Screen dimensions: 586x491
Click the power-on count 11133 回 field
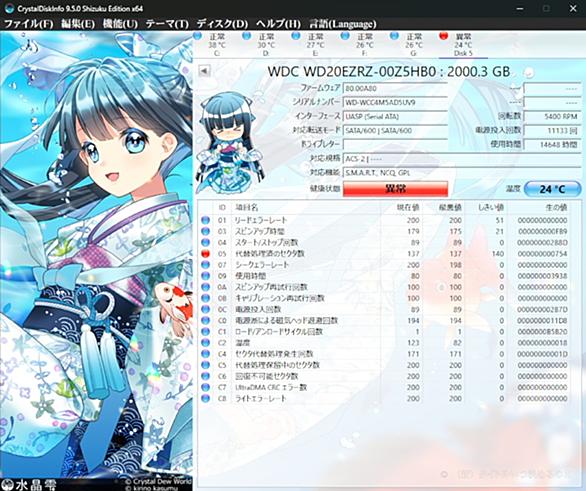(x=552, y=130)
